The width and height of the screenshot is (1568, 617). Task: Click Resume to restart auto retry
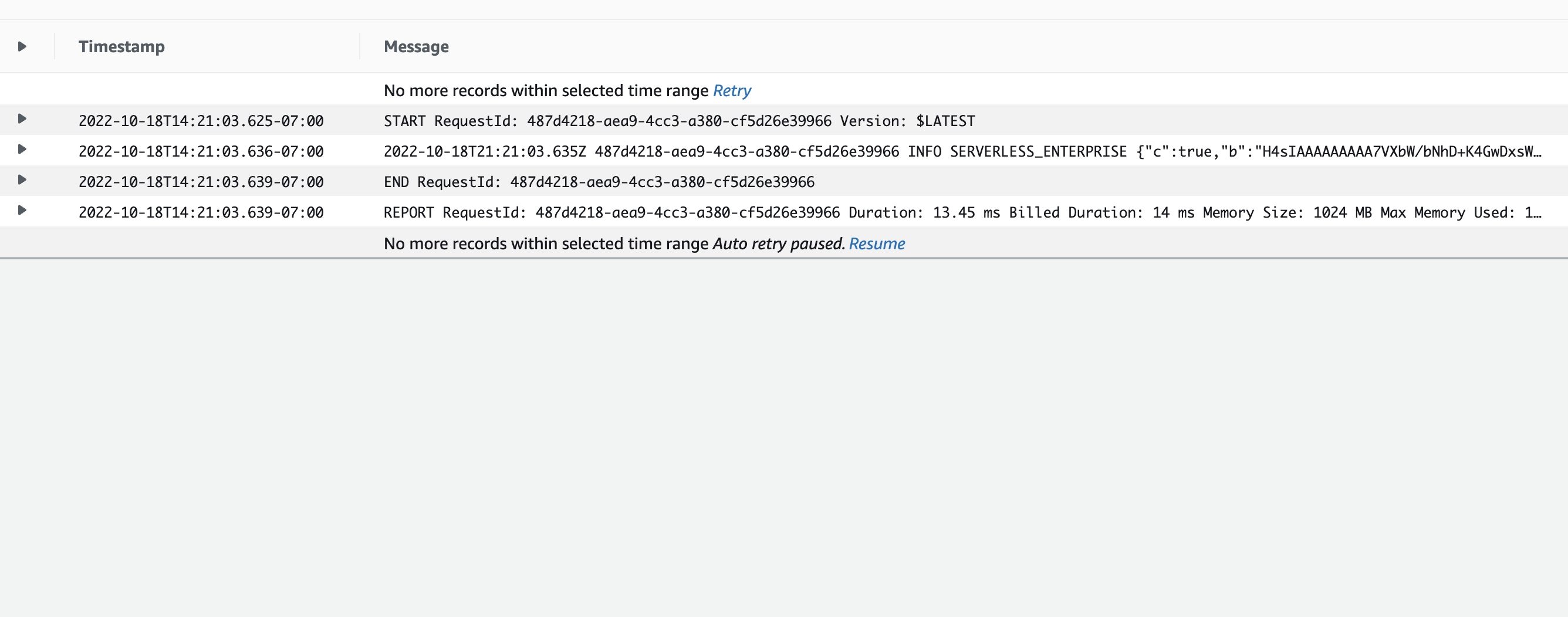coord(877,243)
